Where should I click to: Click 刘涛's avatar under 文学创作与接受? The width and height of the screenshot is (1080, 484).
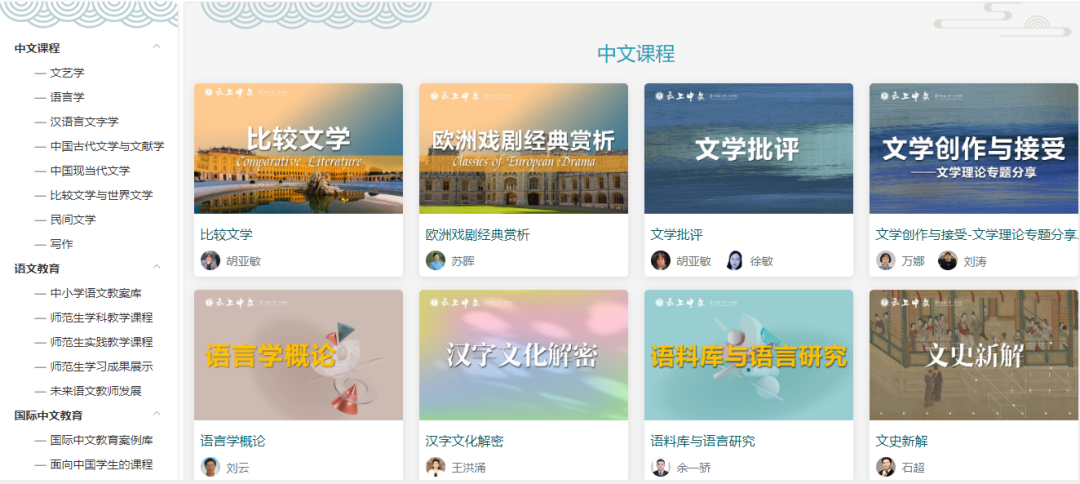tap(948, 260)
